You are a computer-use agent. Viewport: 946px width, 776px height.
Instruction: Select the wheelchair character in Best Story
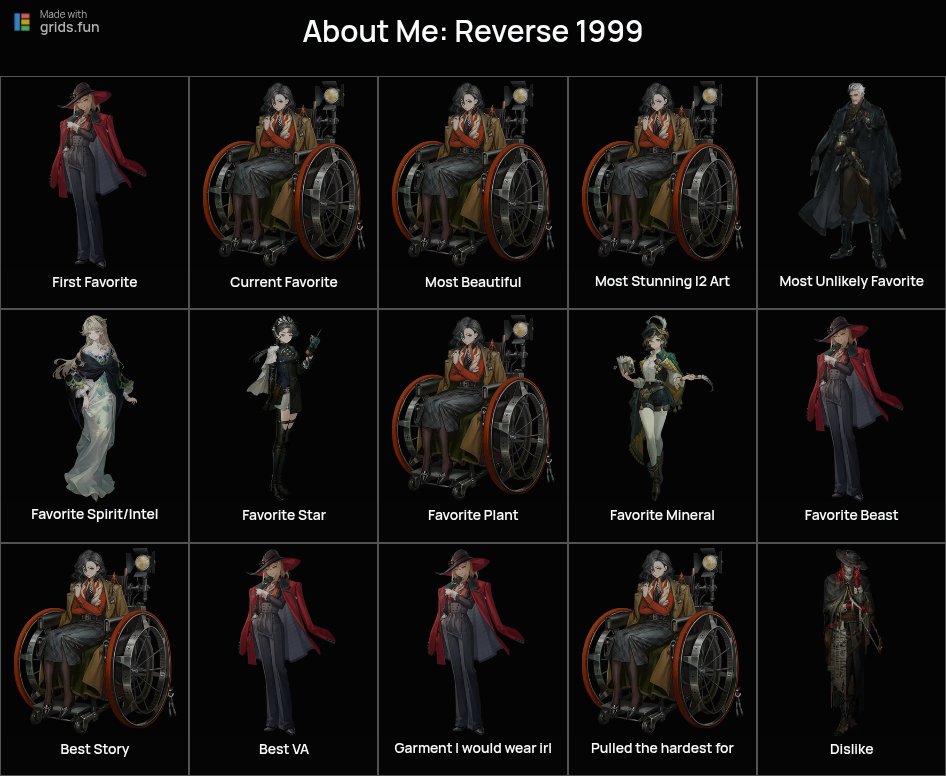95,641
